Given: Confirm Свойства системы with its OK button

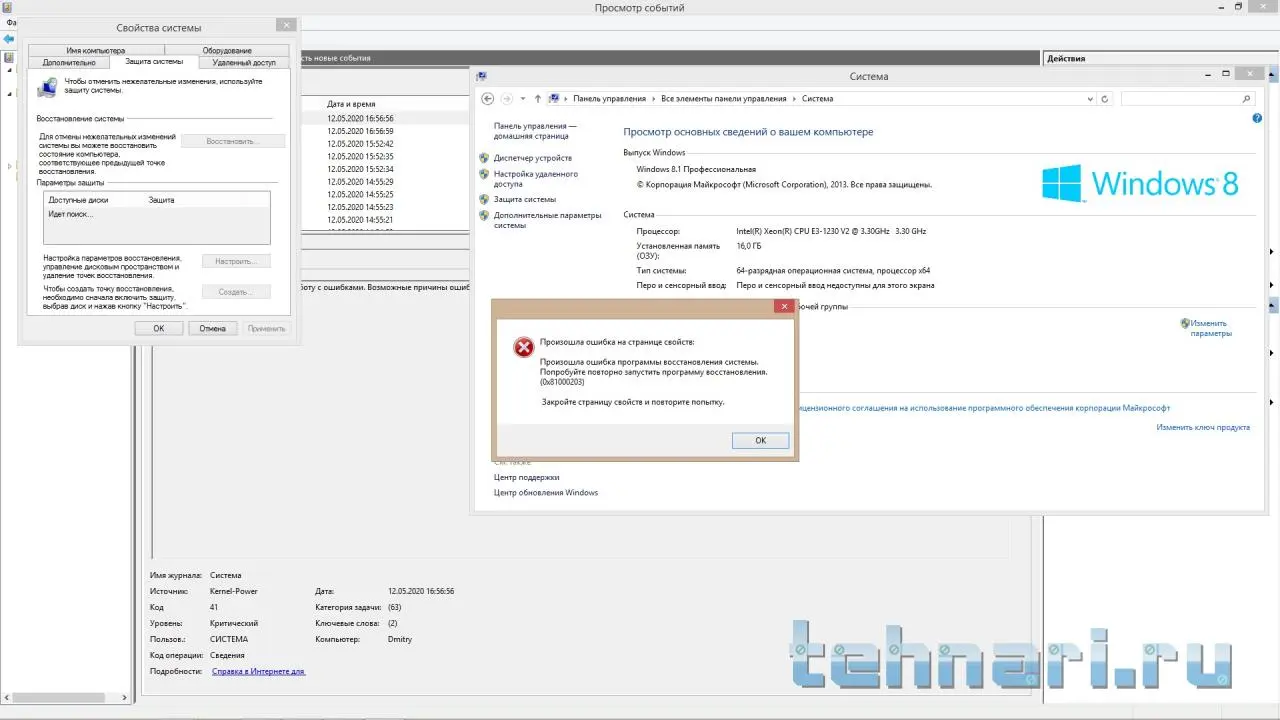Looking at the screenshot, I should click(x=158, y=328).
